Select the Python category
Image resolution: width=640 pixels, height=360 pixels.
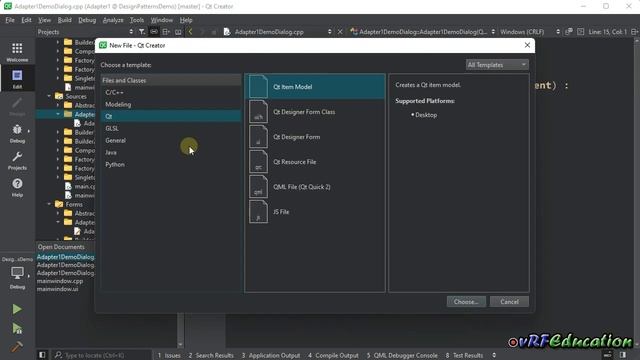pyautogui.click(x=171, y=164)
